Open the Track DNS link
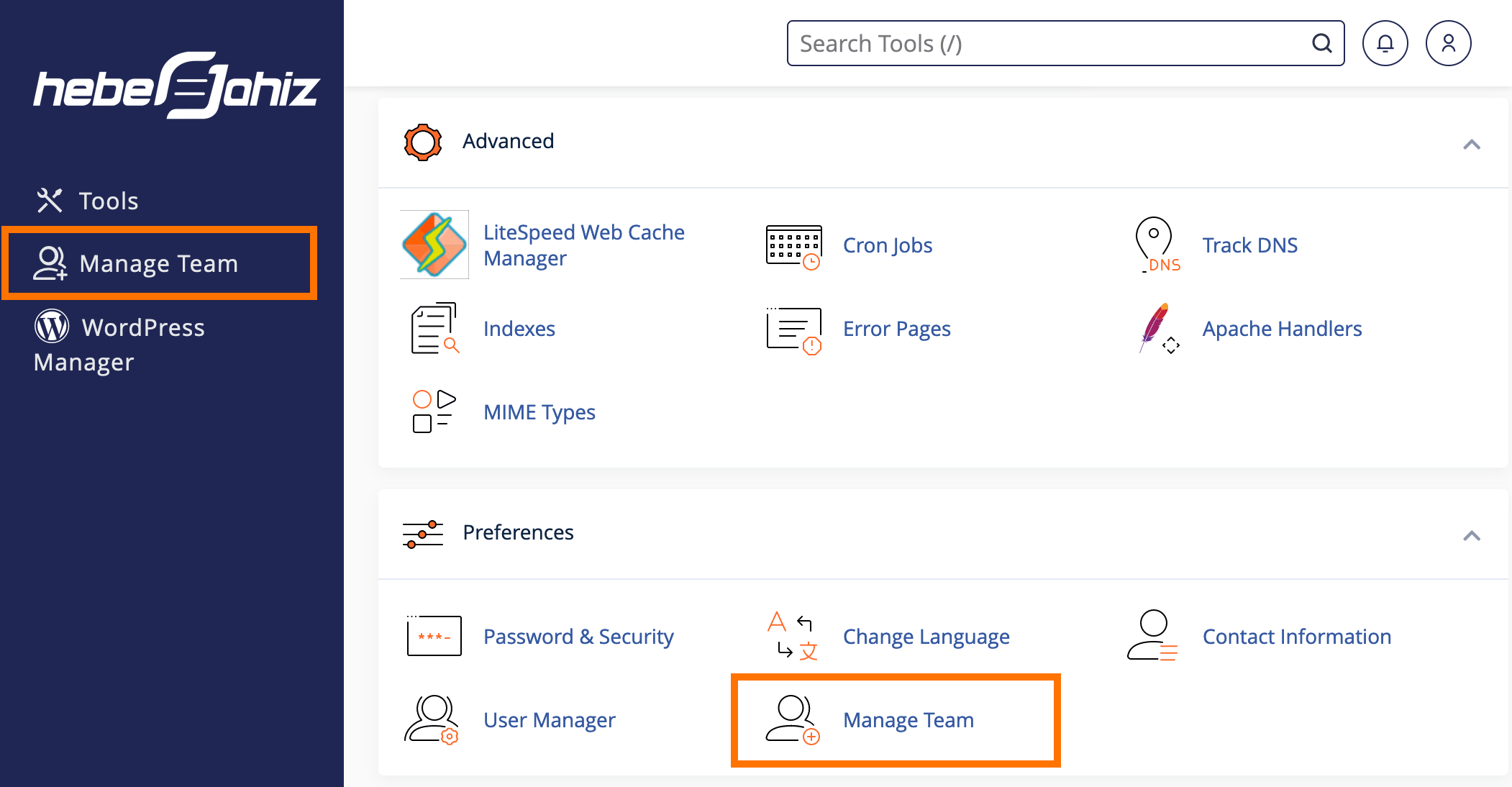Image resolution: width=1512 pixels, height=787 pixels. (1250, 245)
